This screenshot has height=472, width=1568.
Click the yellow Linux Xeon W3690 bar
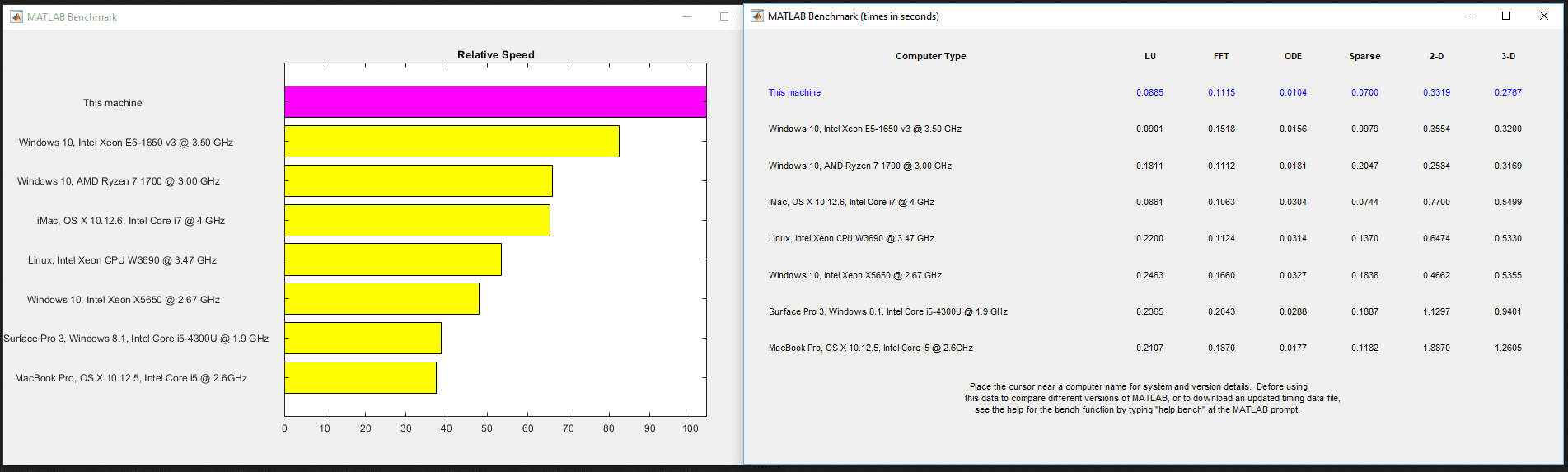coord(393,259)
